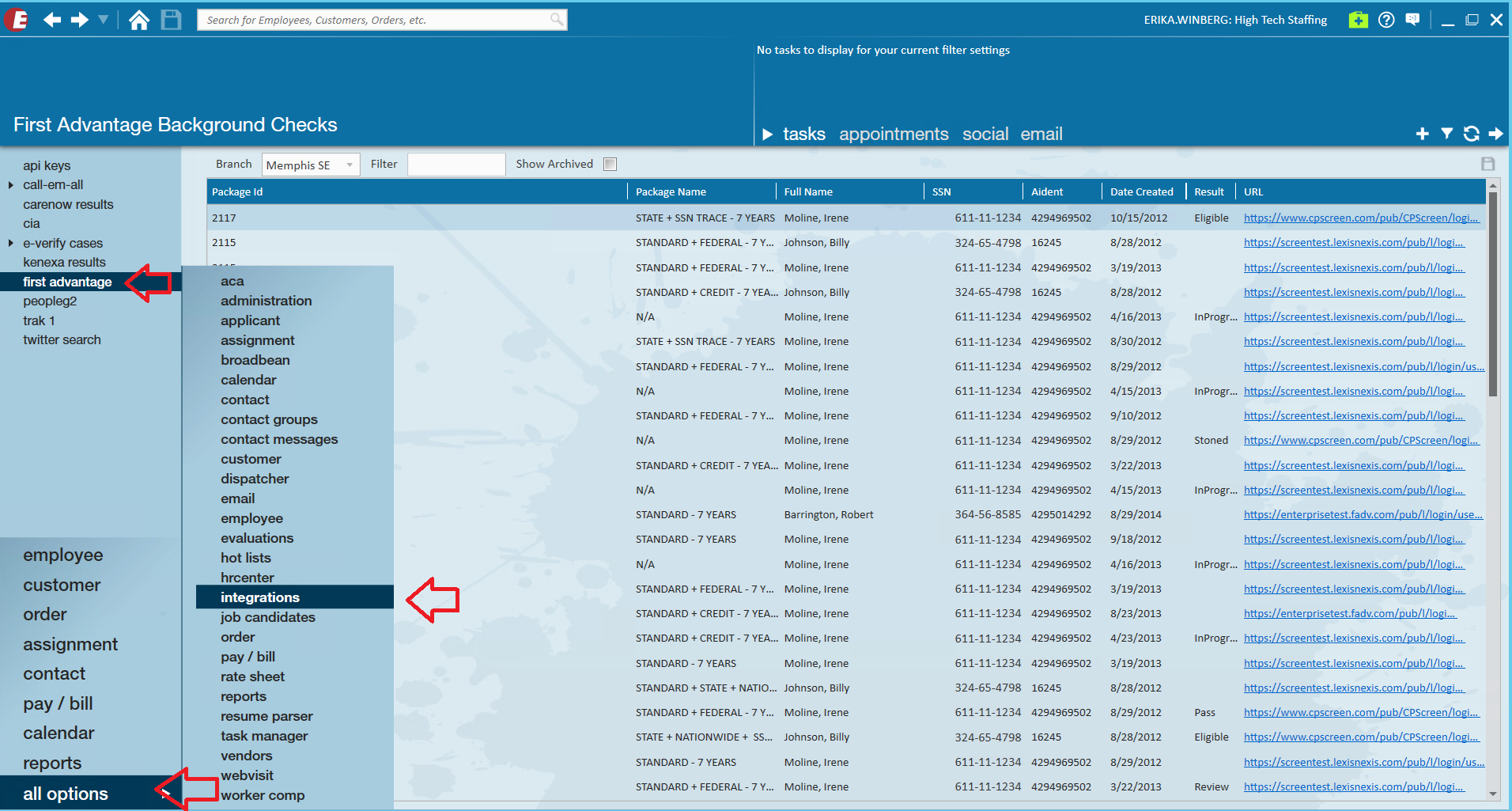Focus the Search for Employees, Customers field

pyautogui.click(x=382, y=20)
